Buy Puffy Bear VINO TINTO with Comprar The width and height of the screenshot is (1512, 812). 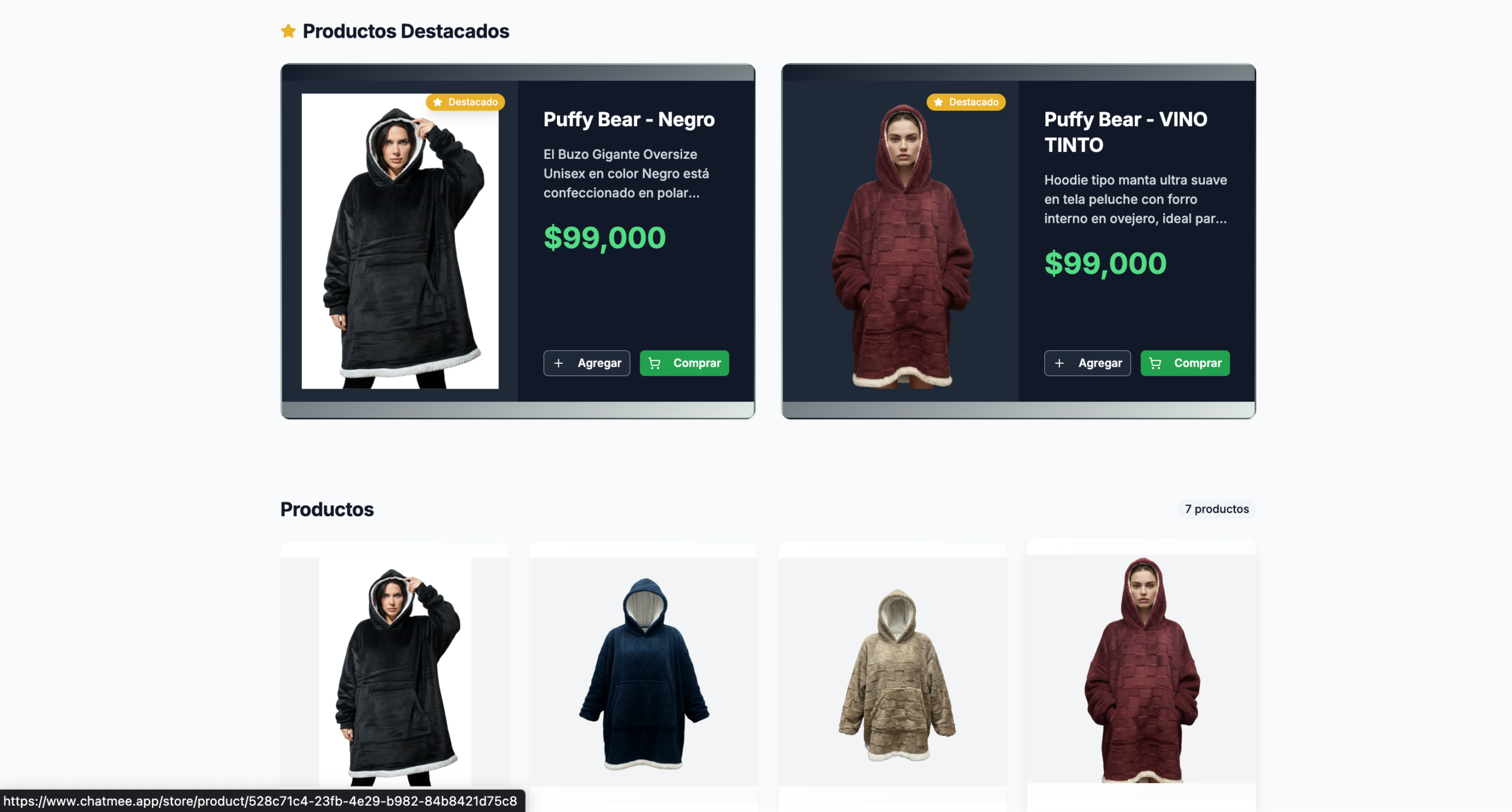point(1185,363)
